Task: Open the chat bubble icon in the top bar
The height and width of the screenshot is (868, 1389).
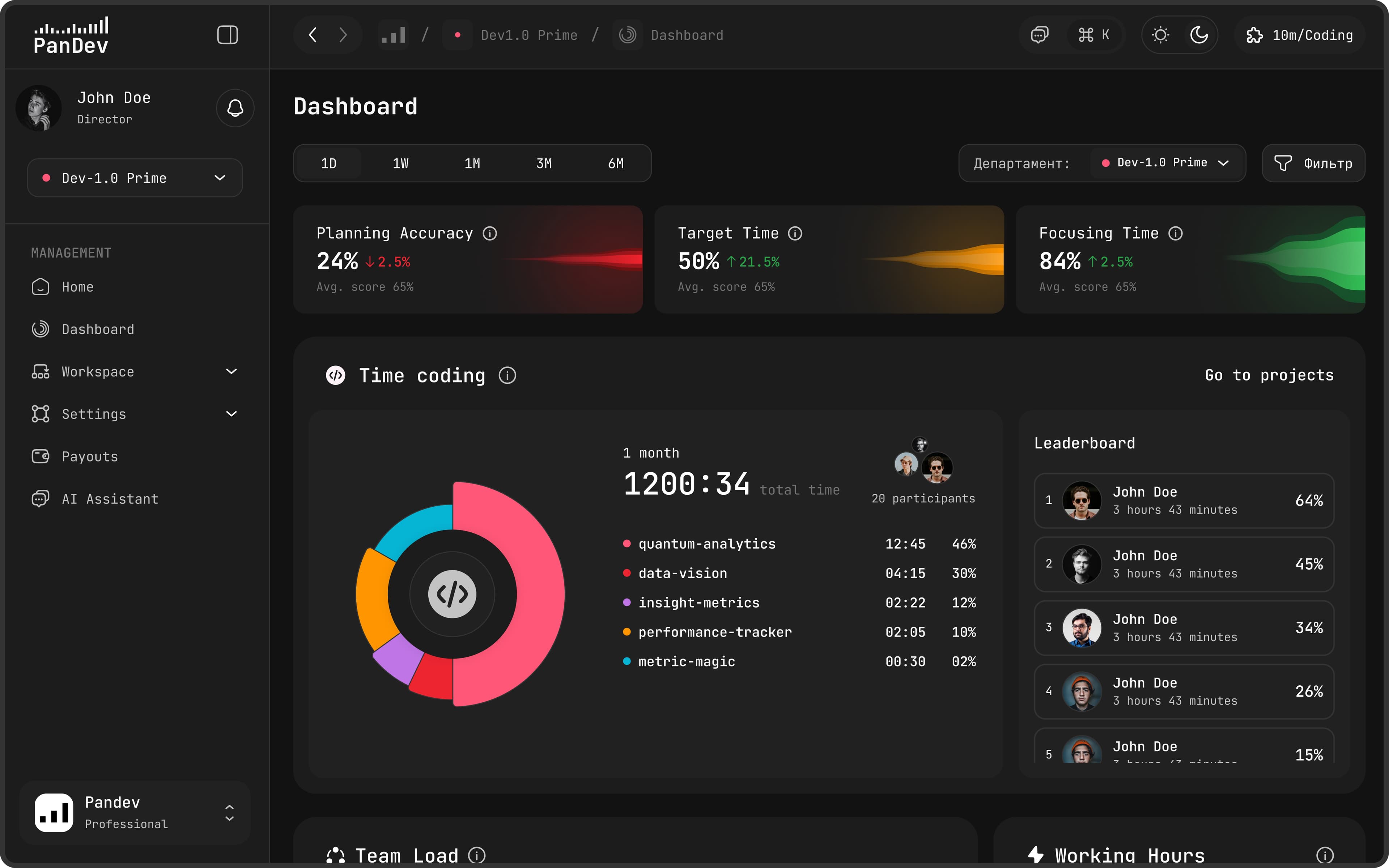Action: pyautogui.click(x=1040, y=35)
